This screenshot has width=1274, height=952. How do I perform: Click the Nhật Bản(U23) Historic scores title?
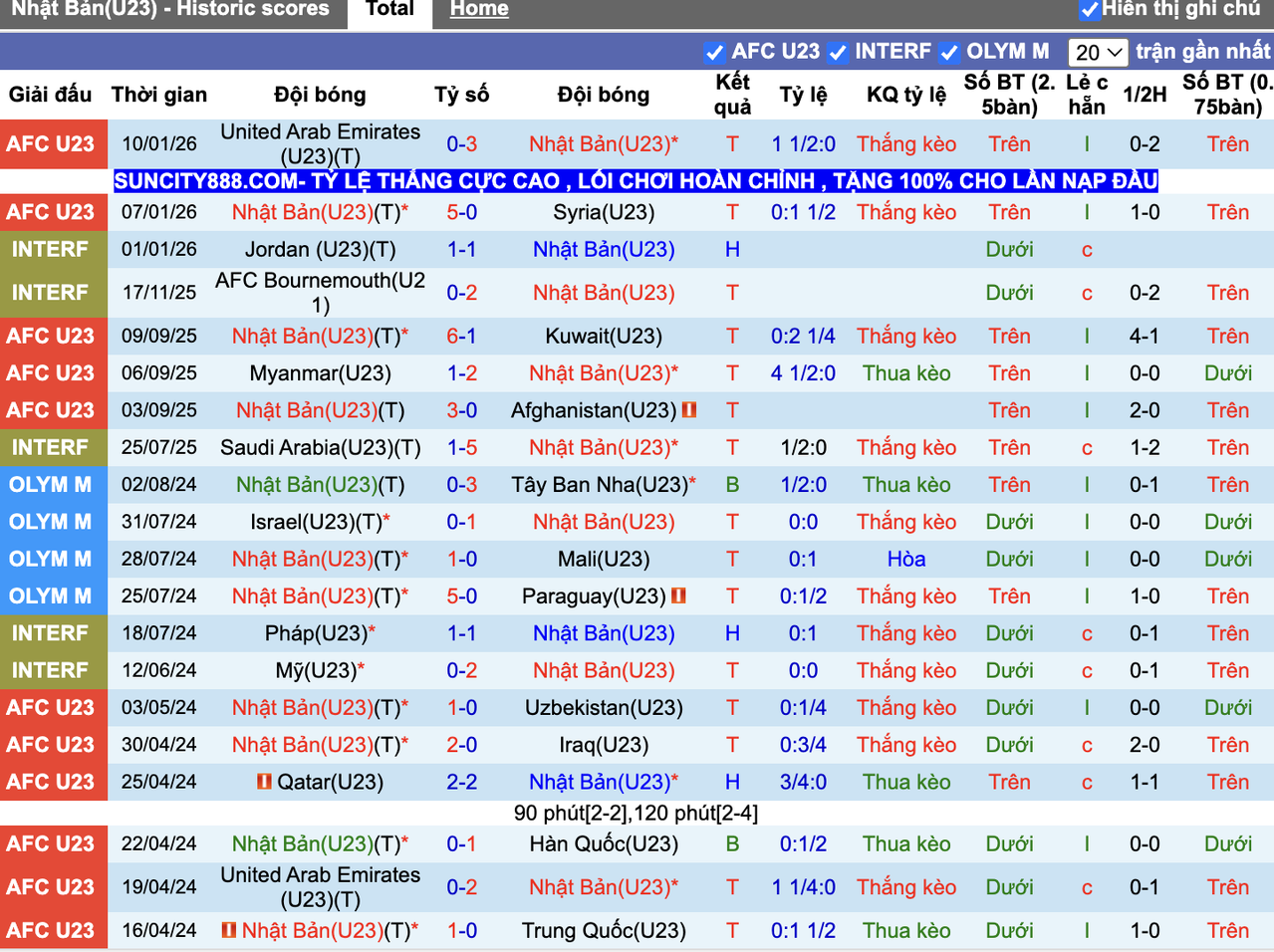pos(169,10)
